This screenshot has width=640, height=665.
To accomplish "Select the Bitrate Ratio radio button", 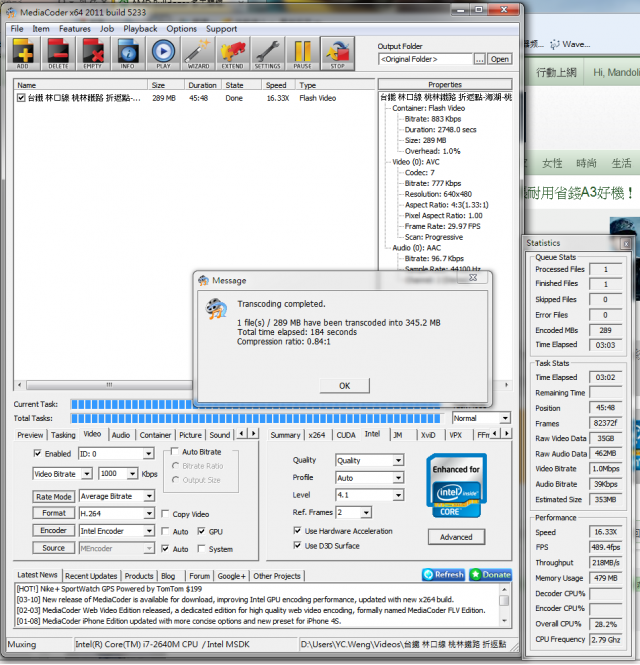I will coord(175,466).
